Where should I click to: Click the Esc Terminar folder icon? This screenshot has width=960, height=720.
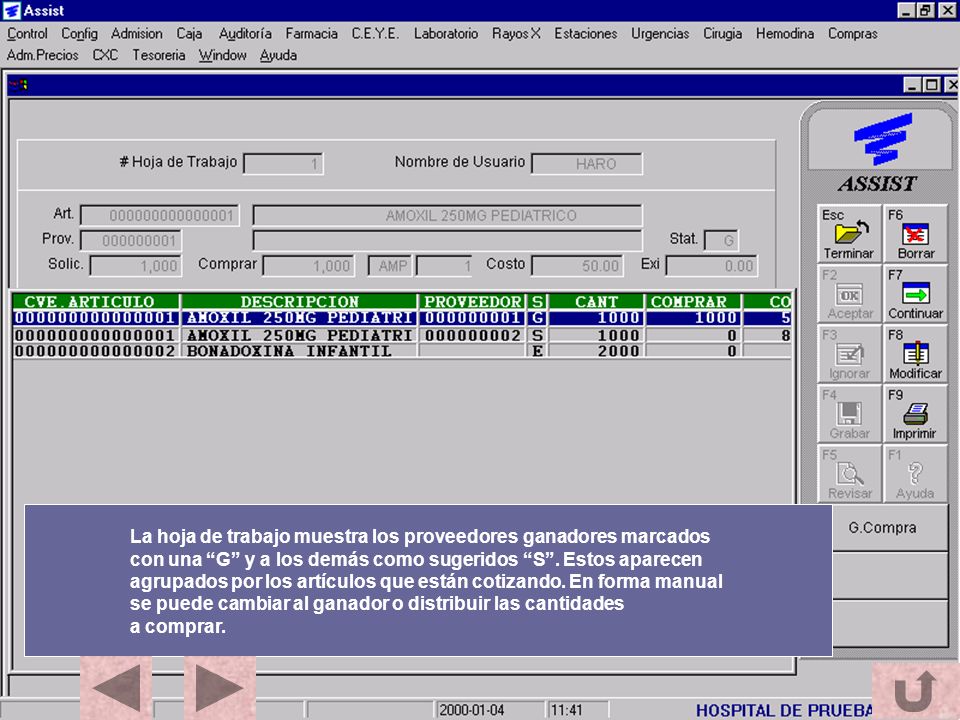pos(849,233)
